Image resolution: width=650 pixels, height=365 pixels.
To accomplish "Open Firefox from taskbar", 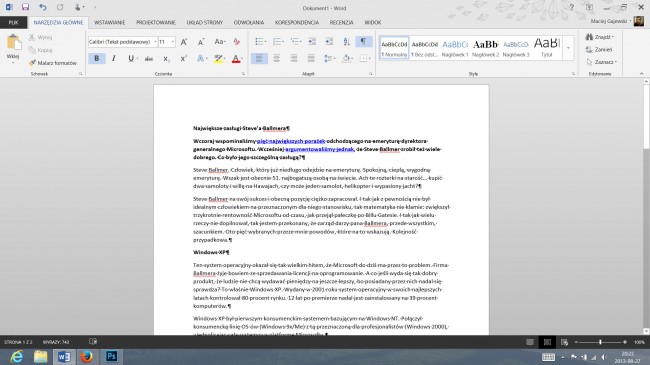I will coord(86,357).
